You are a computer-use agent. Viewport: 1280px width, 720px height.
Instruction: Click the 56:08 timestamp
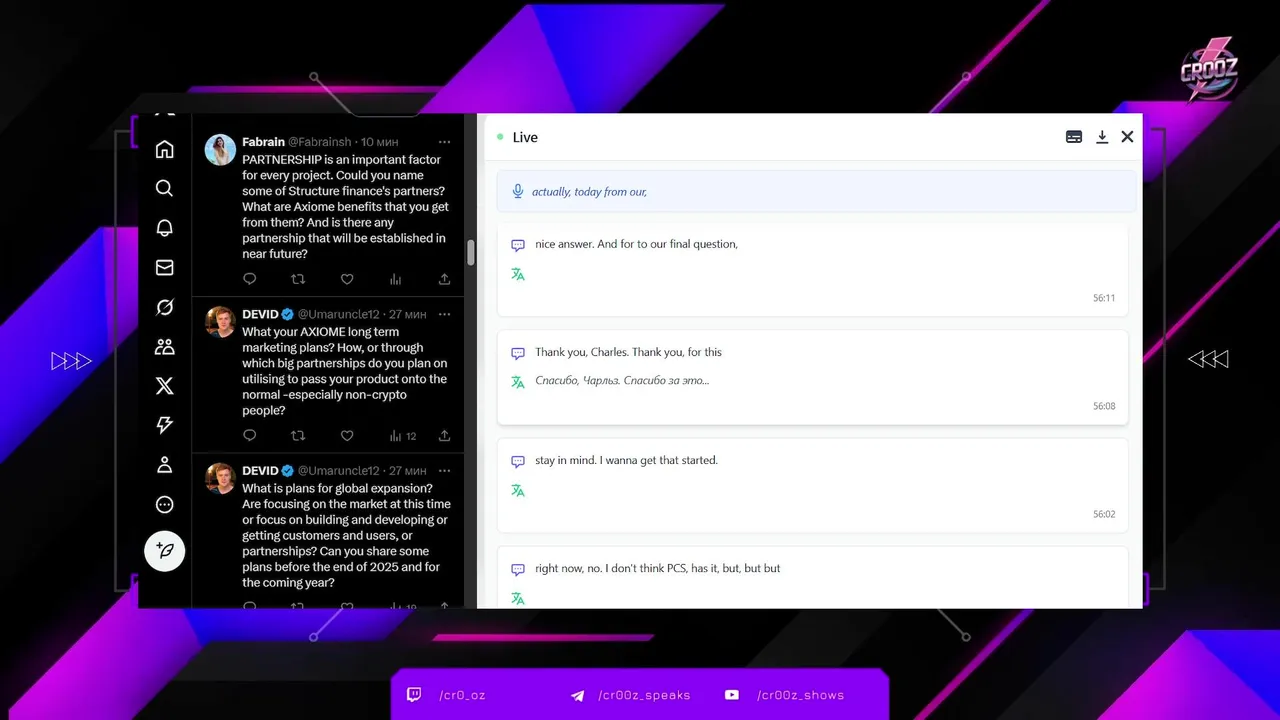pos(1104,406)
